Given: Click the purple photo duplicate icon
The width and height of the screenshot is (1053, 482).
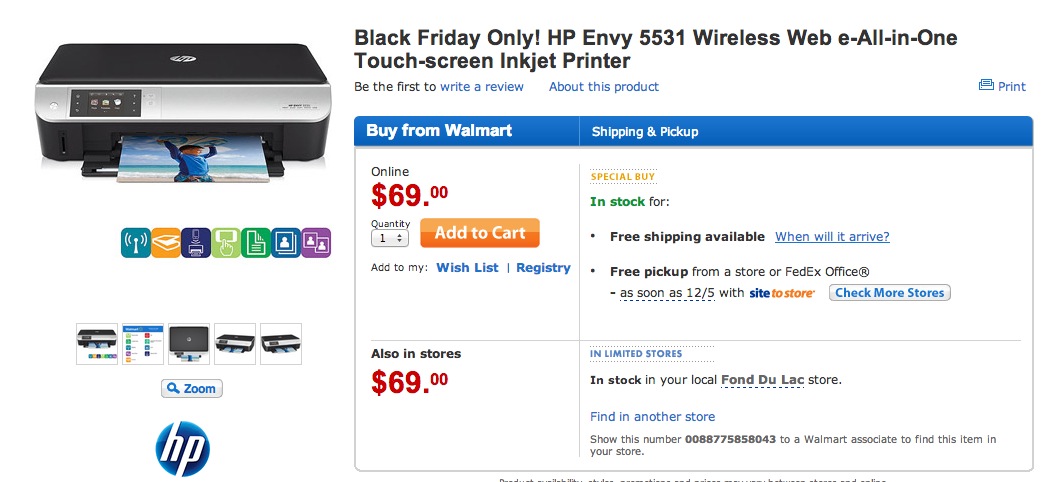Looking at the screenshot, I should [x=316, y=242].
